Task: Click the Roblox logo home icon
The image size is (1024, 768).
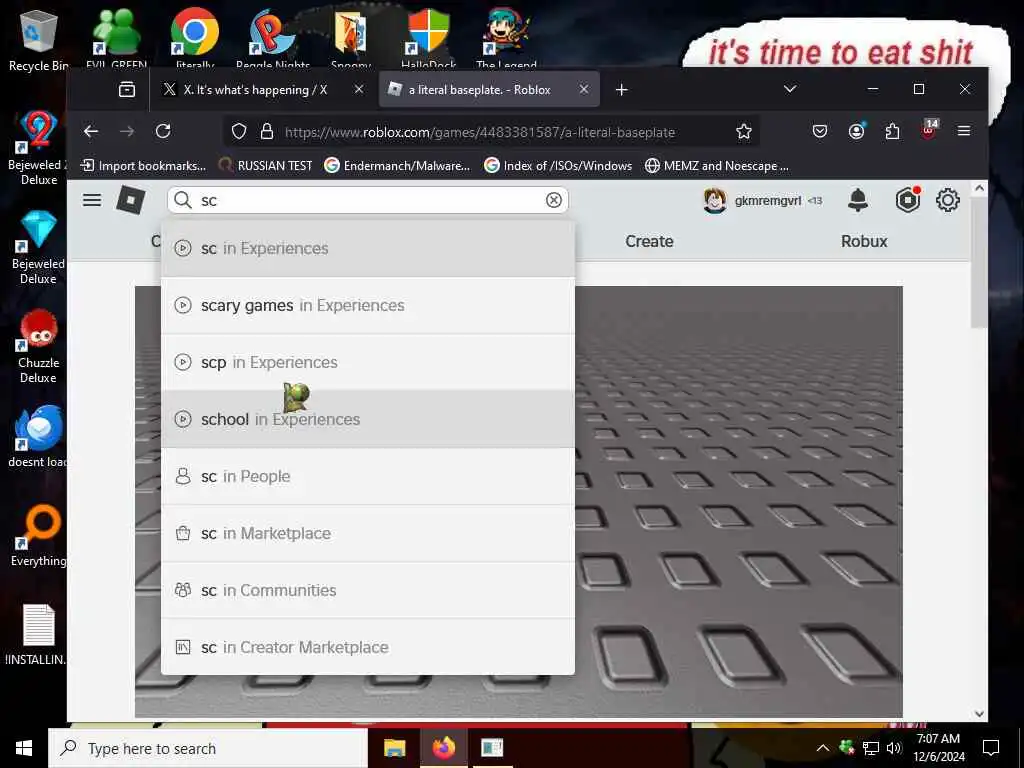Action: point(131,200)
